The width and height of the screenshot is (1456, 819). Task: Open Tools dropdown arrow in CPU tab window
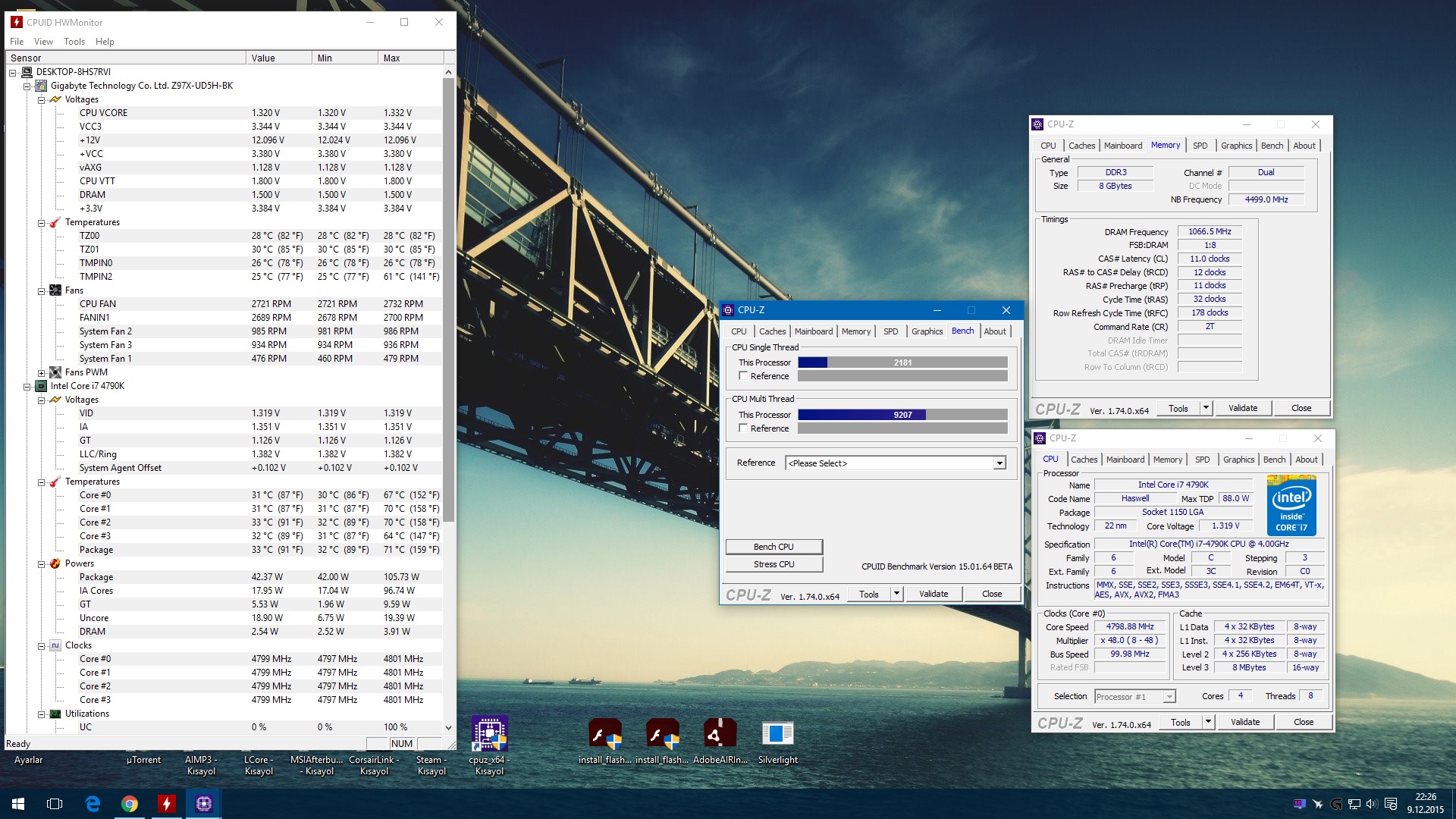(1208, 722)
